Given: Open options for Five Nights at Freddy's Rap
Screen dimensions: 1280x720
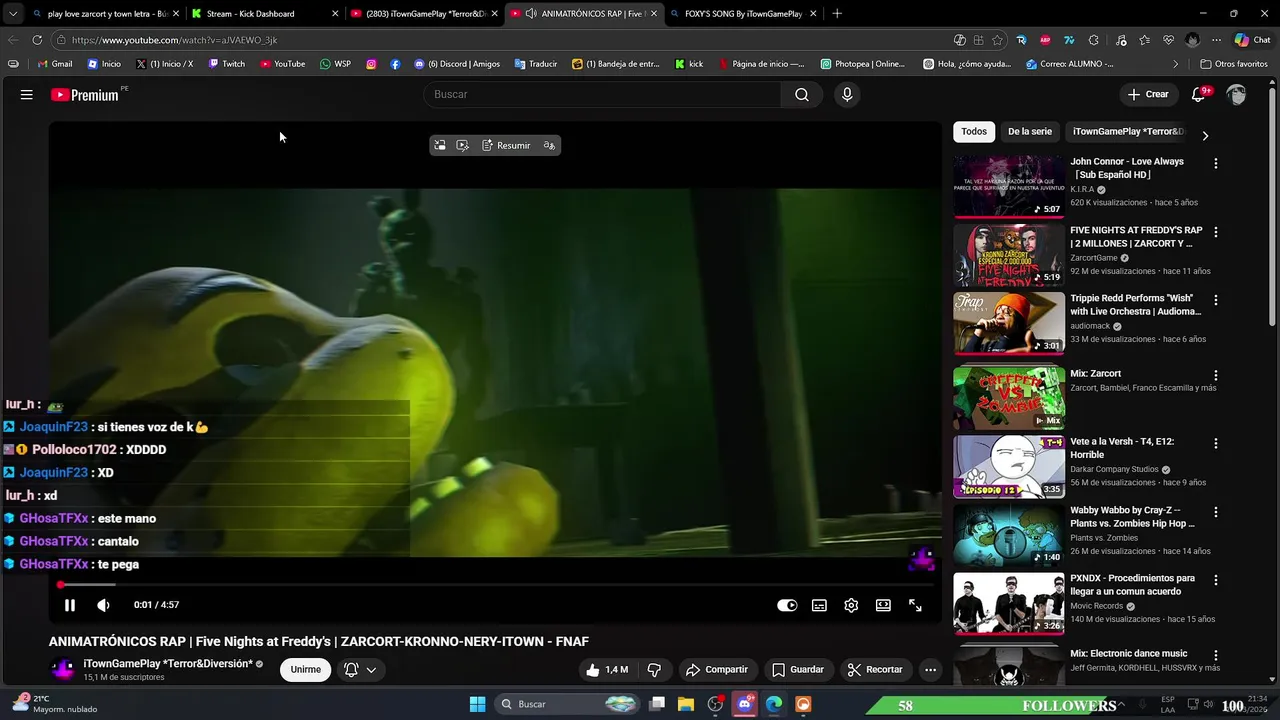Looking at the screenshot, I should (1216, 232).
